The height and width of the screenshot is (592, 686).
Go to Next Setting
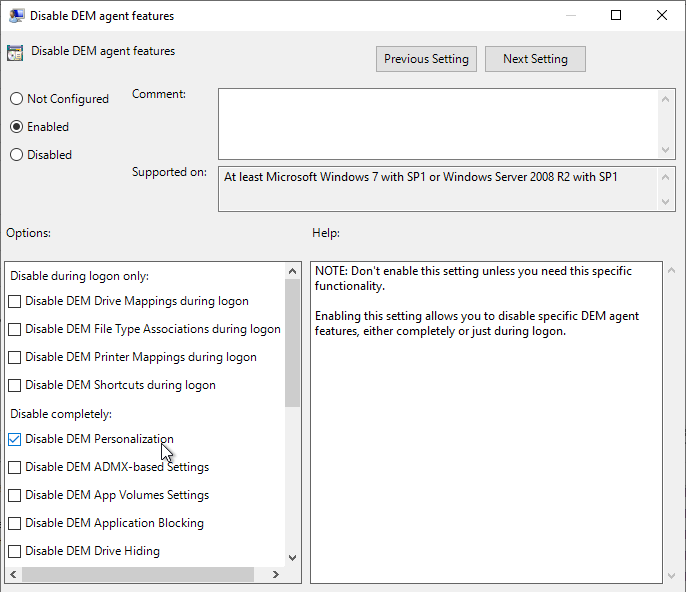[535, 59]
